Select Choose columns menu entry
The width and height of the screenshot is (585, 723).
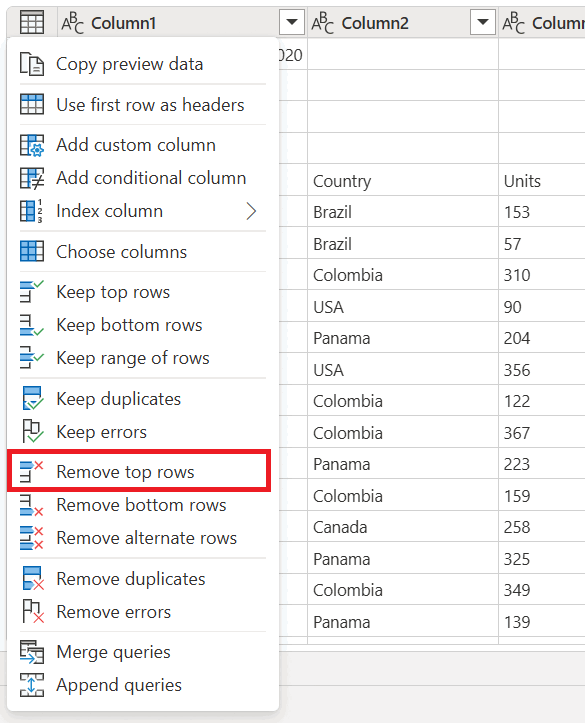(x=143, y=251)
